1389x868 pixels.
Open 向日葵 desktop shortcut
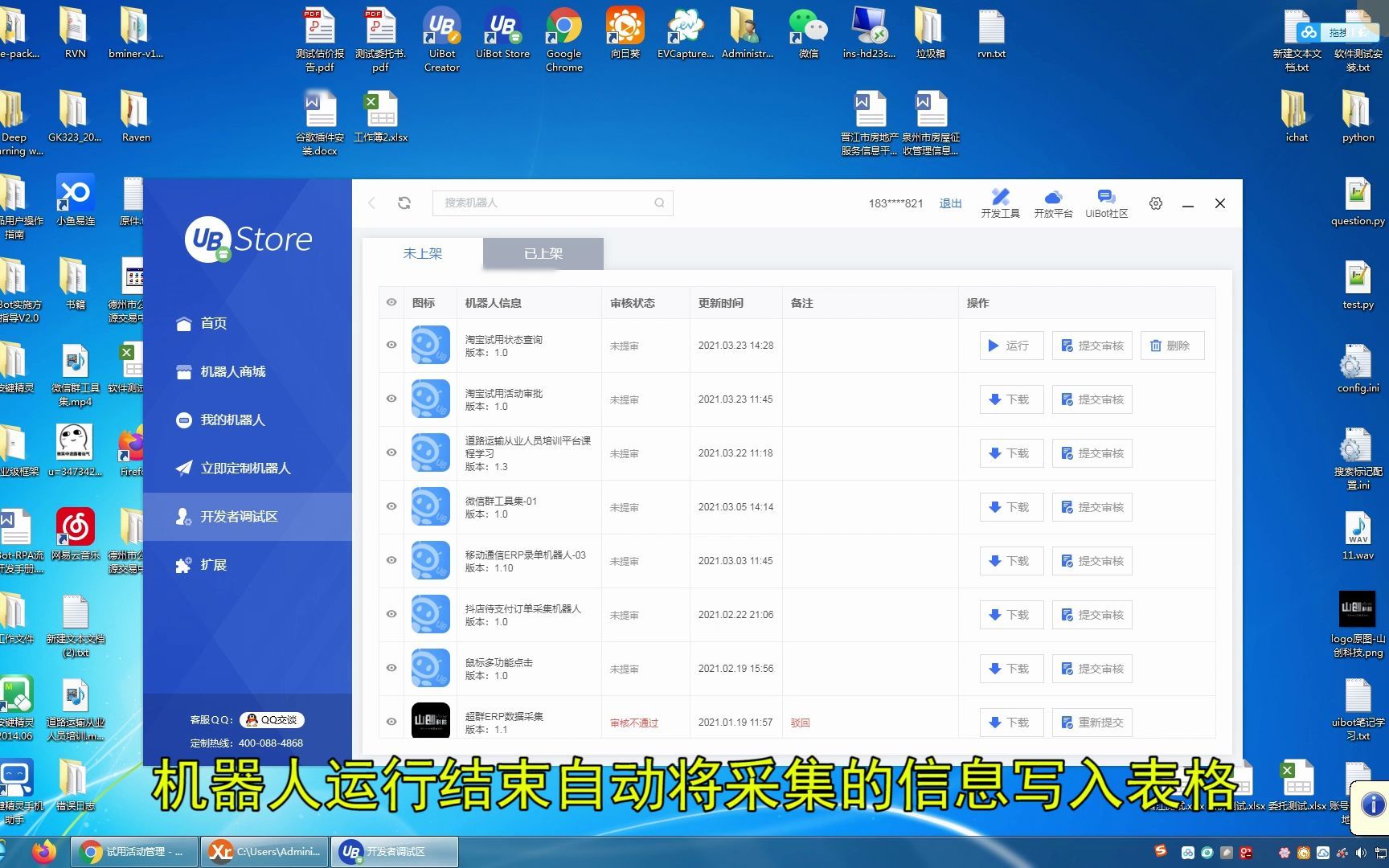[x=625, y=32]
